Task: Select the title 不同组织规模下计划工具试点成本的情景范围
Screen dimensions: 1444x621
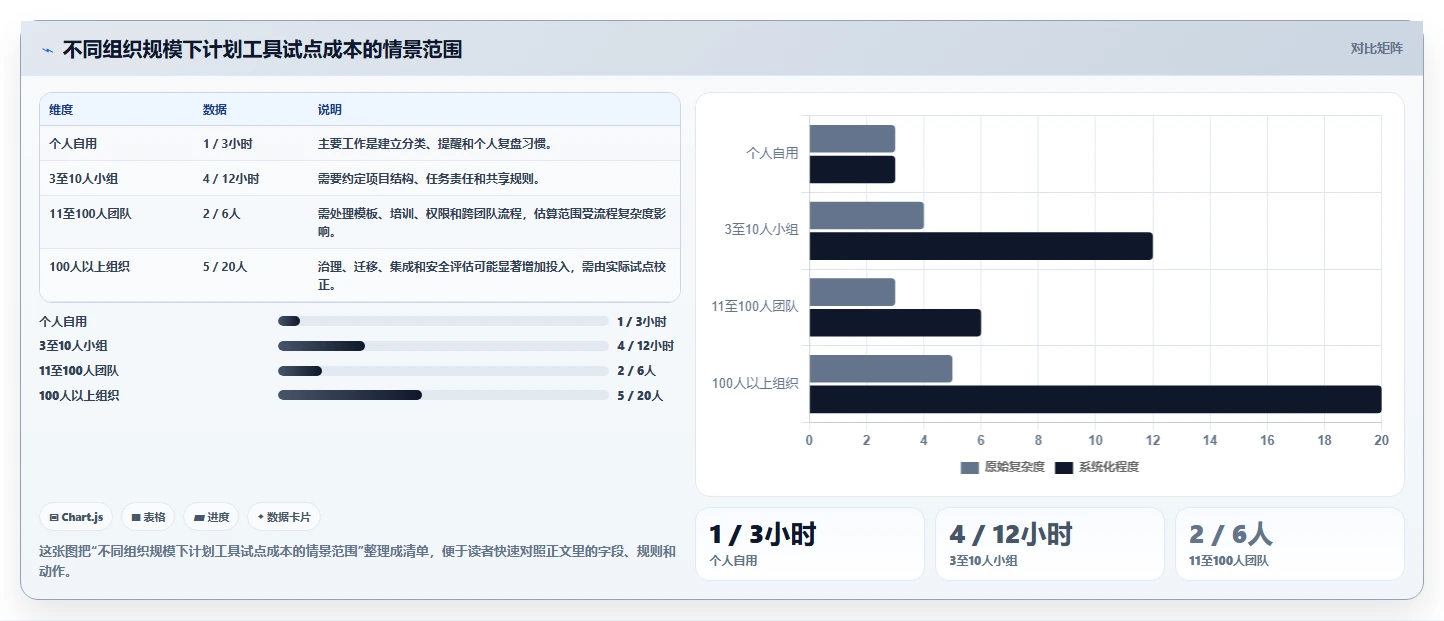Action: [262, 49]
